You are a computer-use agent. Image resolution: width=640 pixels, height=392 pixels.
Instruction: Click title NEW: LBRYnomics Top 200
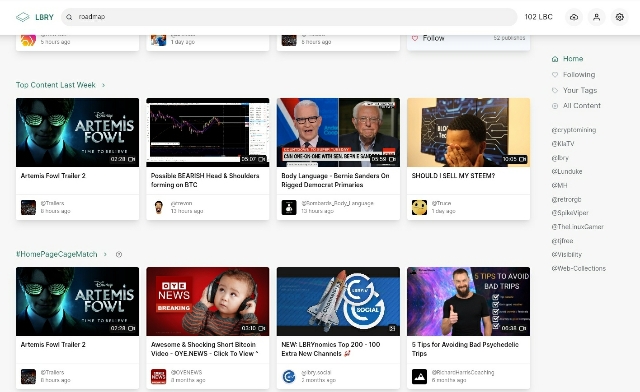[331, 349]
